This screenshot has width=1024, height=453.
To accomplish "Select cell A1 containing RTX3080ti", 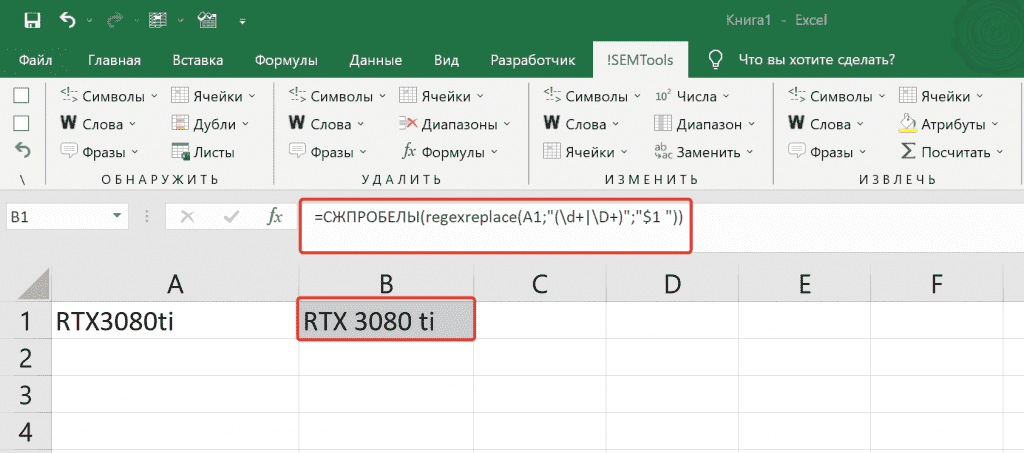I will pyautogui.click(x=175, y=322).
